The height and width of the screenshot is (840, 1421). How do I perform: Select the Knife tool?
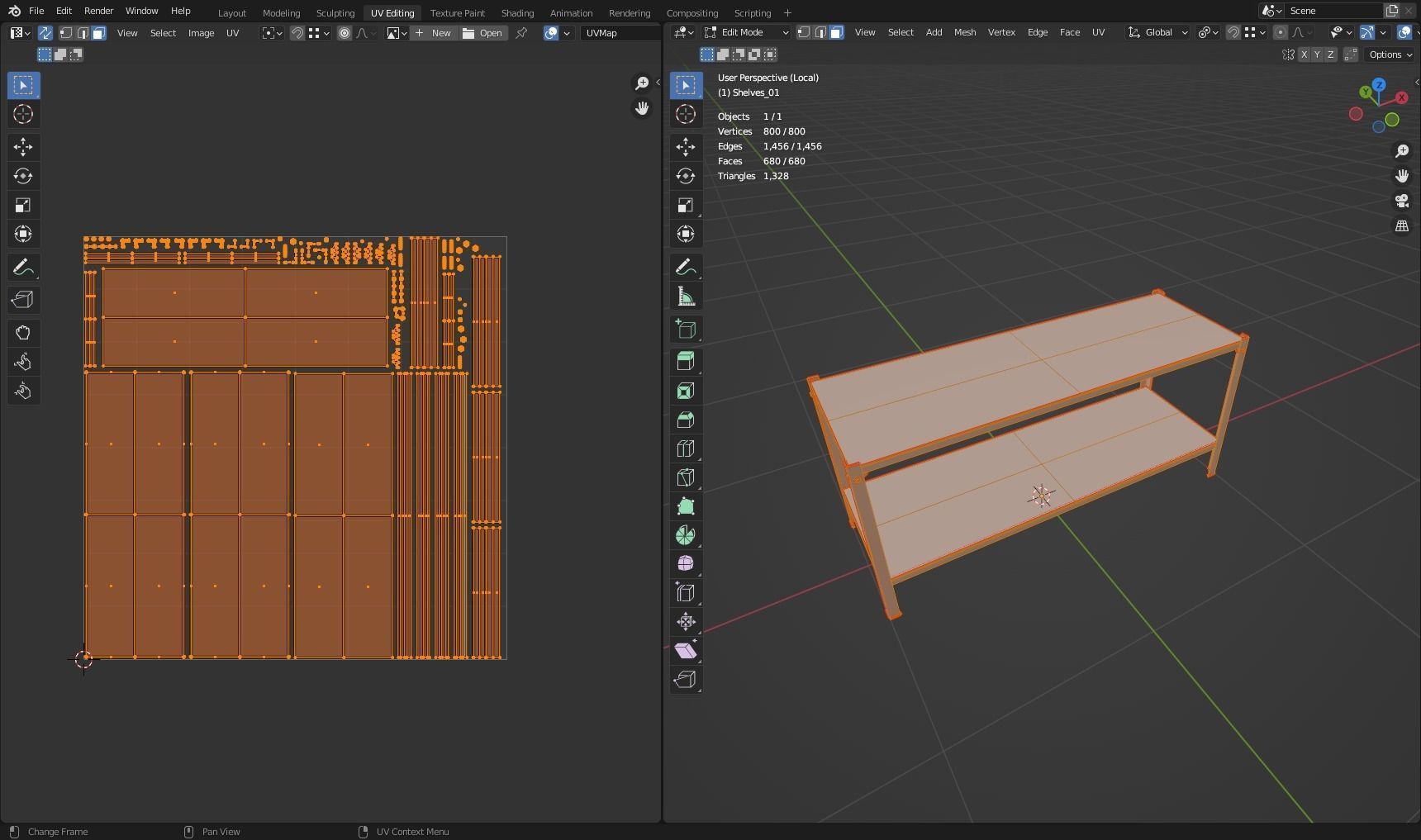point(686,477)
